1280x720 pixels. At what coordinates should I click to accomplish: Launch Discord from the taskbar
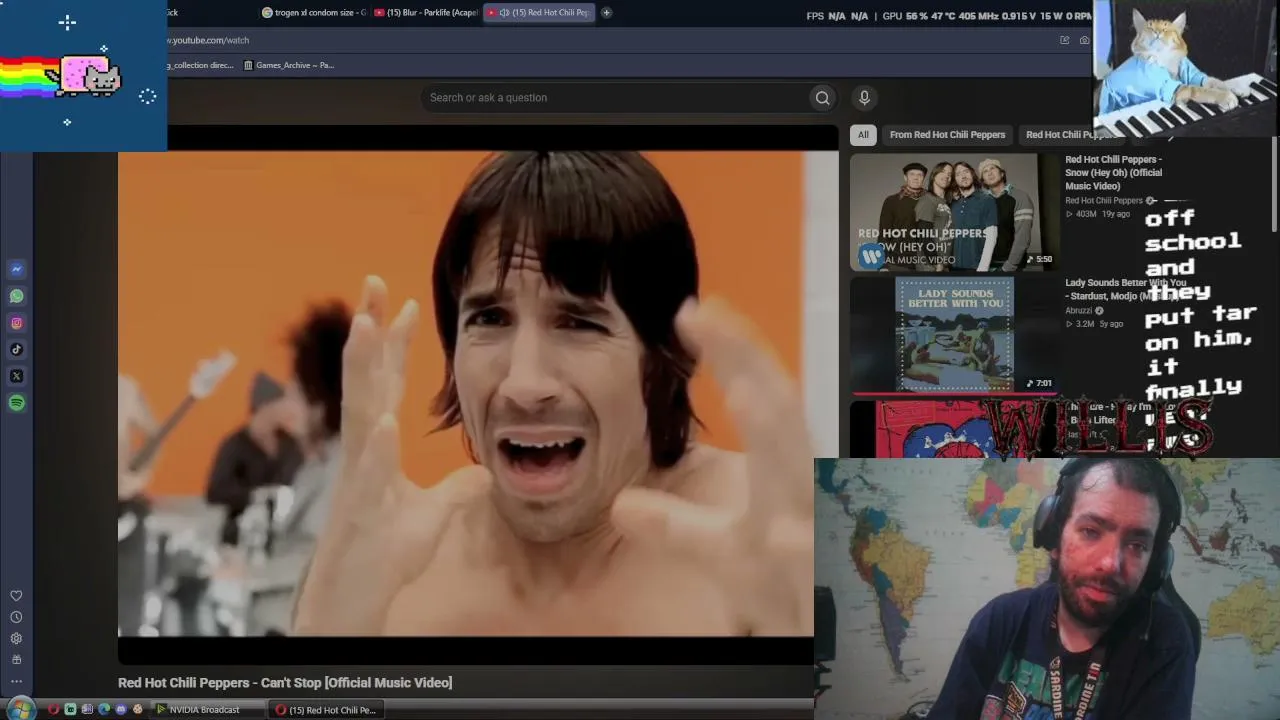[x=121, y=710]
